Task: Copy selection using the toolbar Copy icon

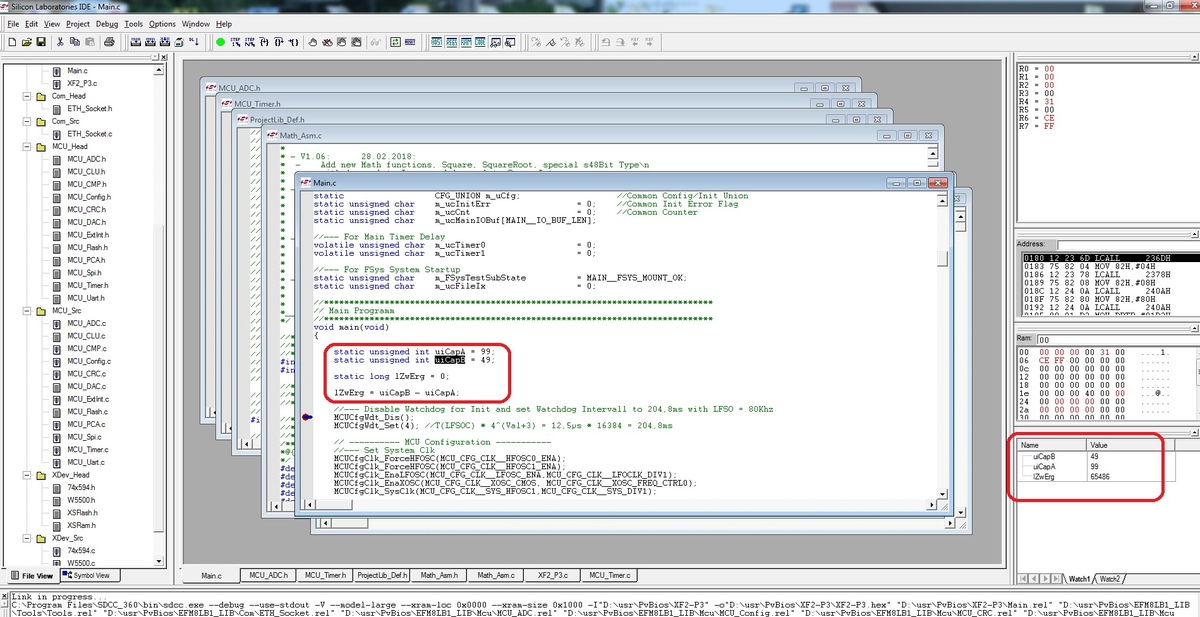Action: pos(75,42)
